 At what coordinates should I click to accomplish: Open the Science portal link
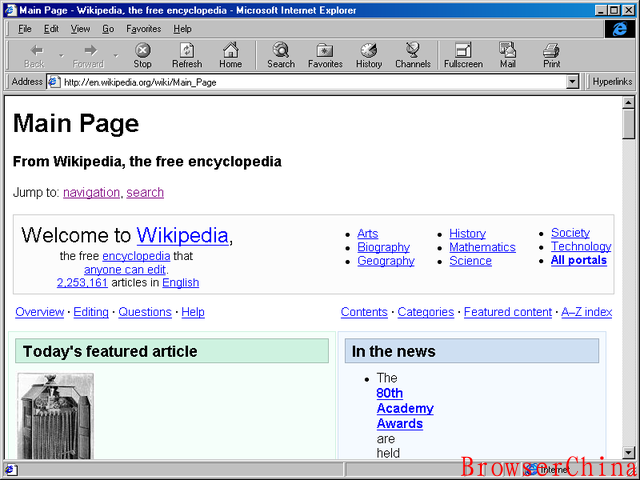(x=471, y=261)
